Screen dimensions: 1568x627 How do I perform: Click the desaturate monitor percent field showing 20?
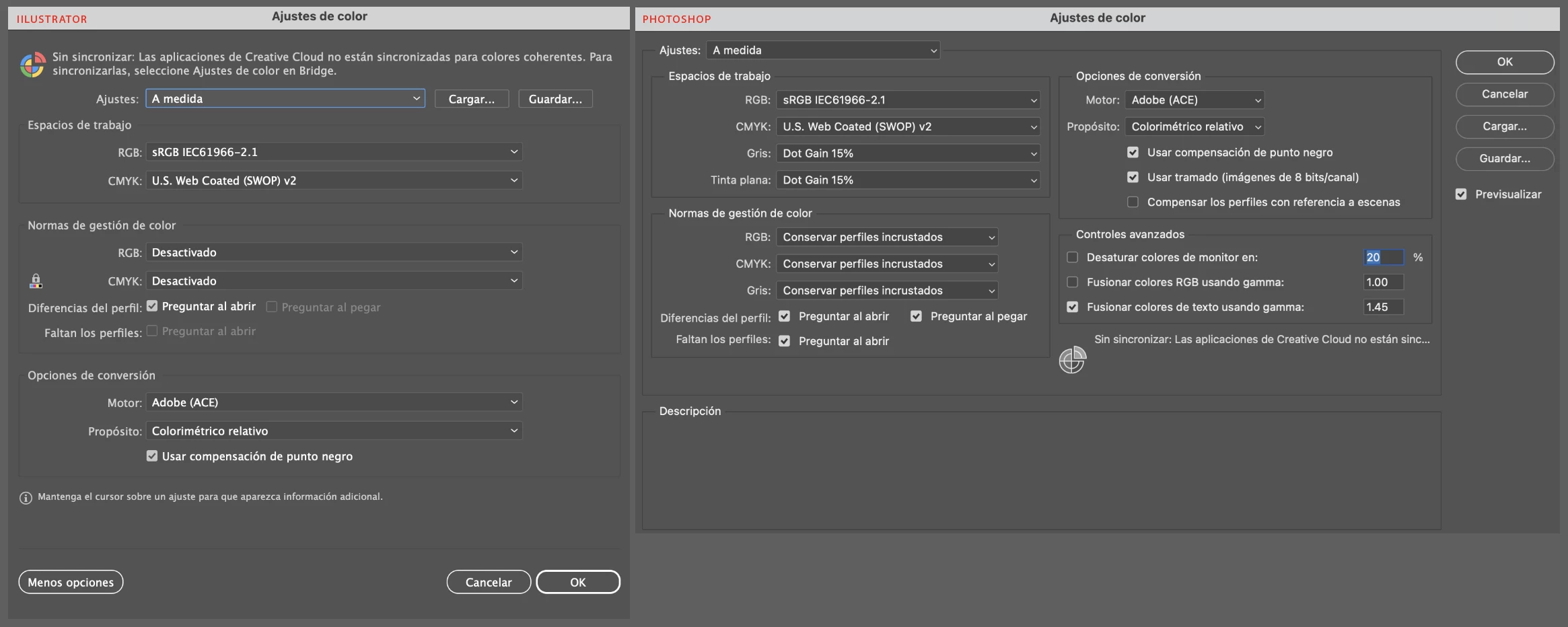tap(1384, 258)
